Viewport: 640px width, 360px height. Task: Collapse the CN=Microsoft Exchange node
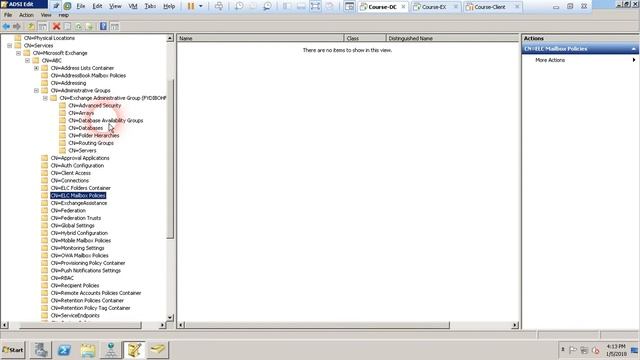tap(18, 53)
